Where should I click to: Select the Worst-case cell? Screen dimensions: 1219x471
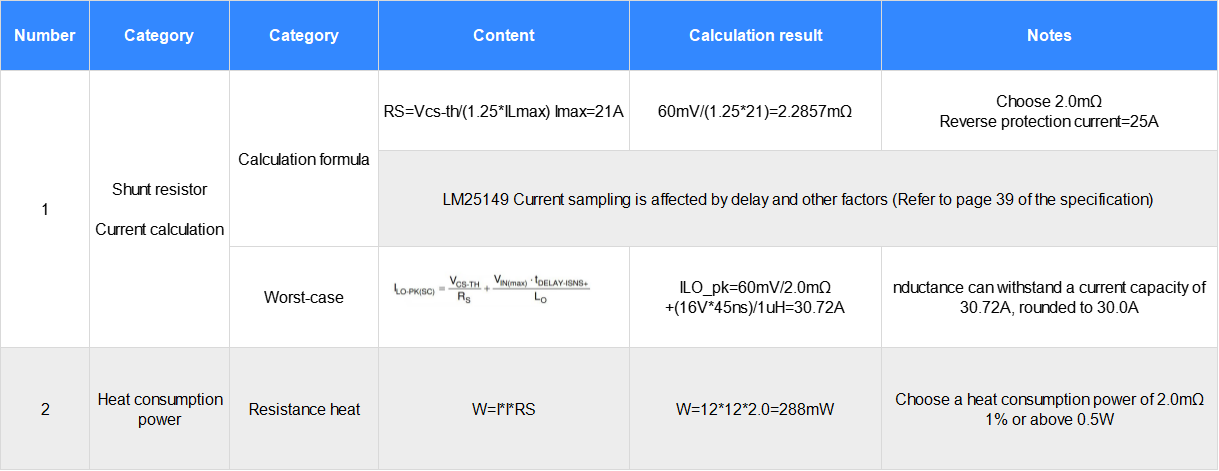click(x=304, y=297)
